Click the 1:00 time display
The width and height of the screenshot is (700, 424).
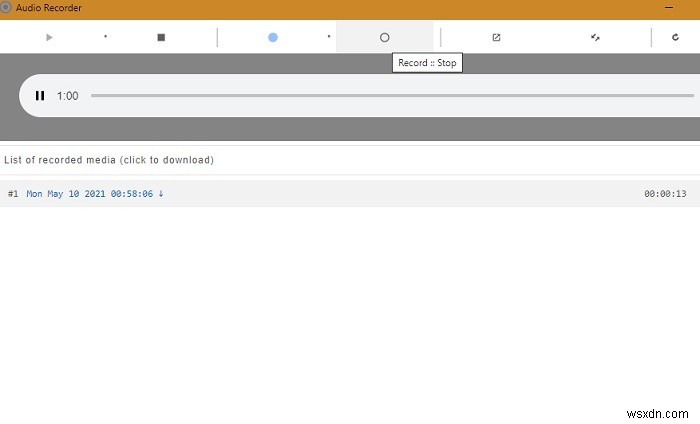pos(68,96)
